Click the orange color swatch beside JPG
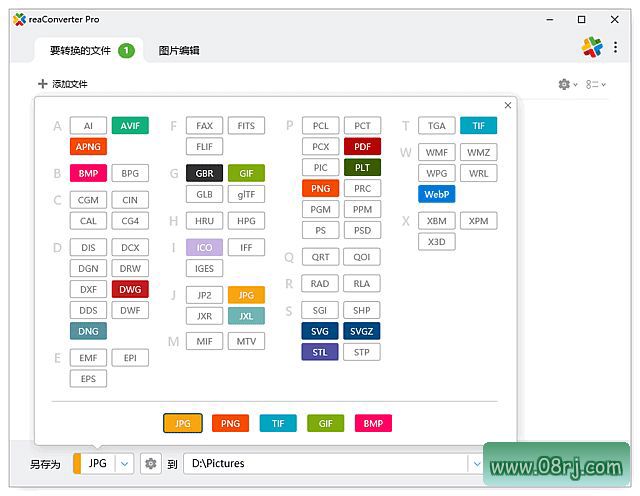This screenshot has height=496, width=640. point(77,463)
